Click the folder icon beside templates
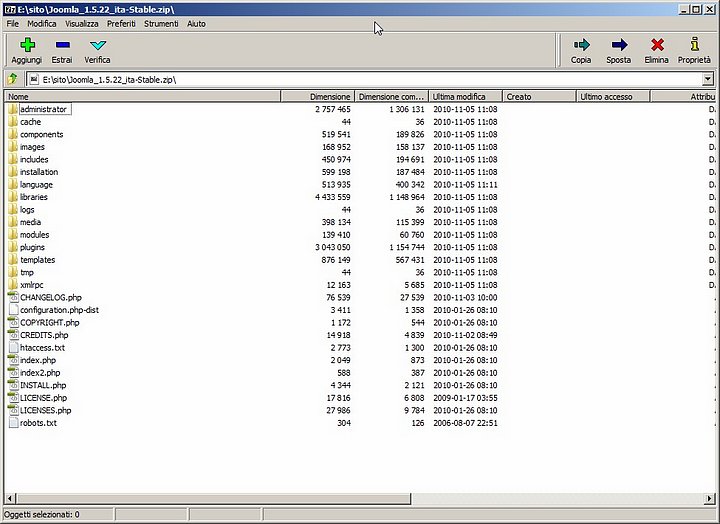 click(x=13, y=259)
